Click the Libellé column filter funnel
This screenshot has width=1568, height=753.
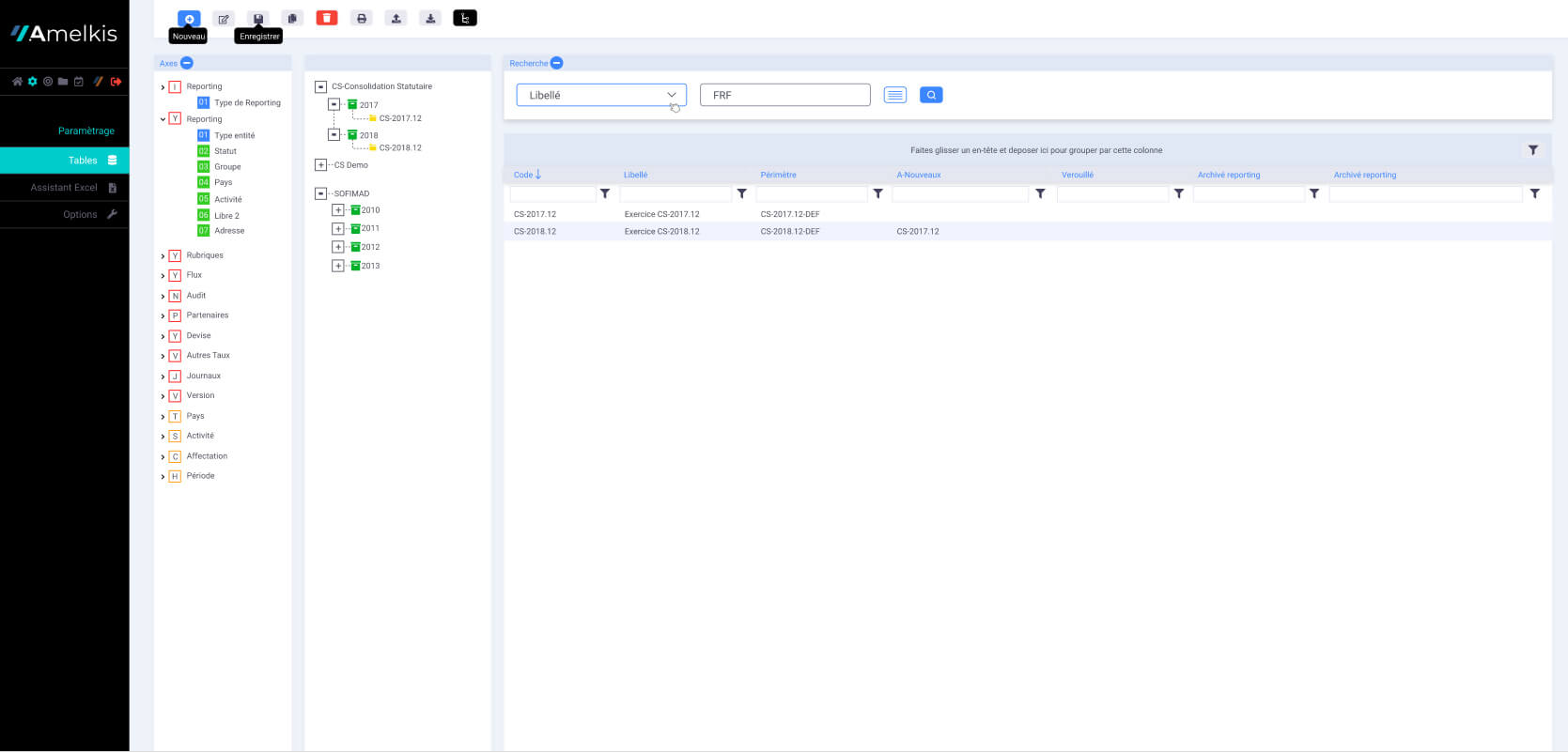(741, 193)
